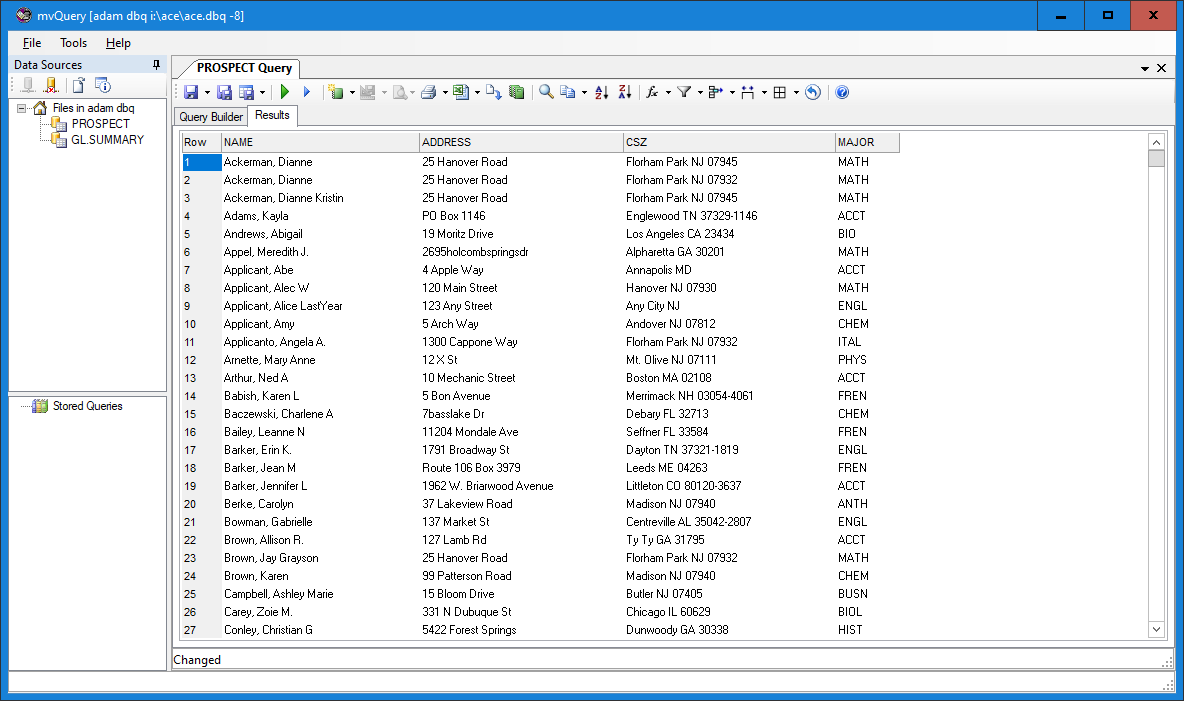Collapse the Files in adam dbq tree node
1184x701 pixels.
click(23, 108)
